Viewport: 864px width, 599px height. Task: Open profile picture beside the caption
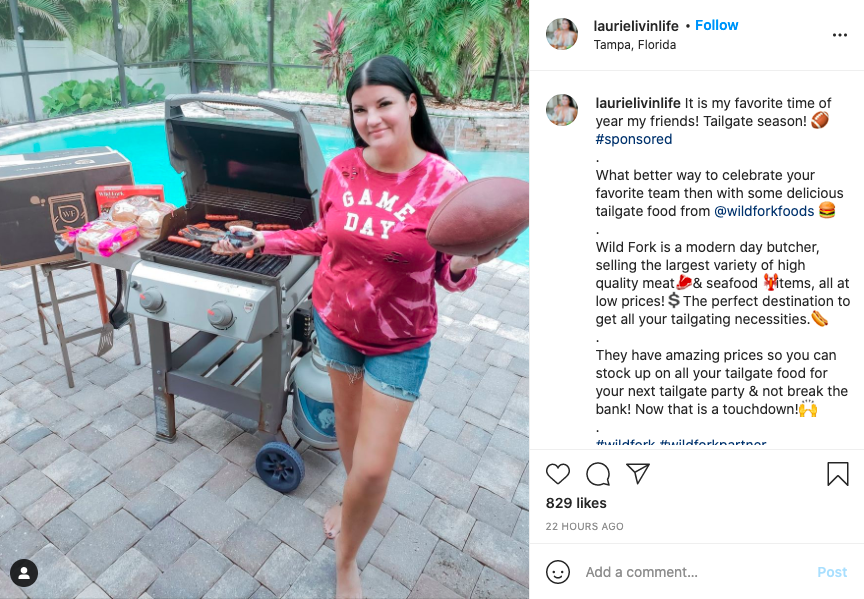click(561, 110)
